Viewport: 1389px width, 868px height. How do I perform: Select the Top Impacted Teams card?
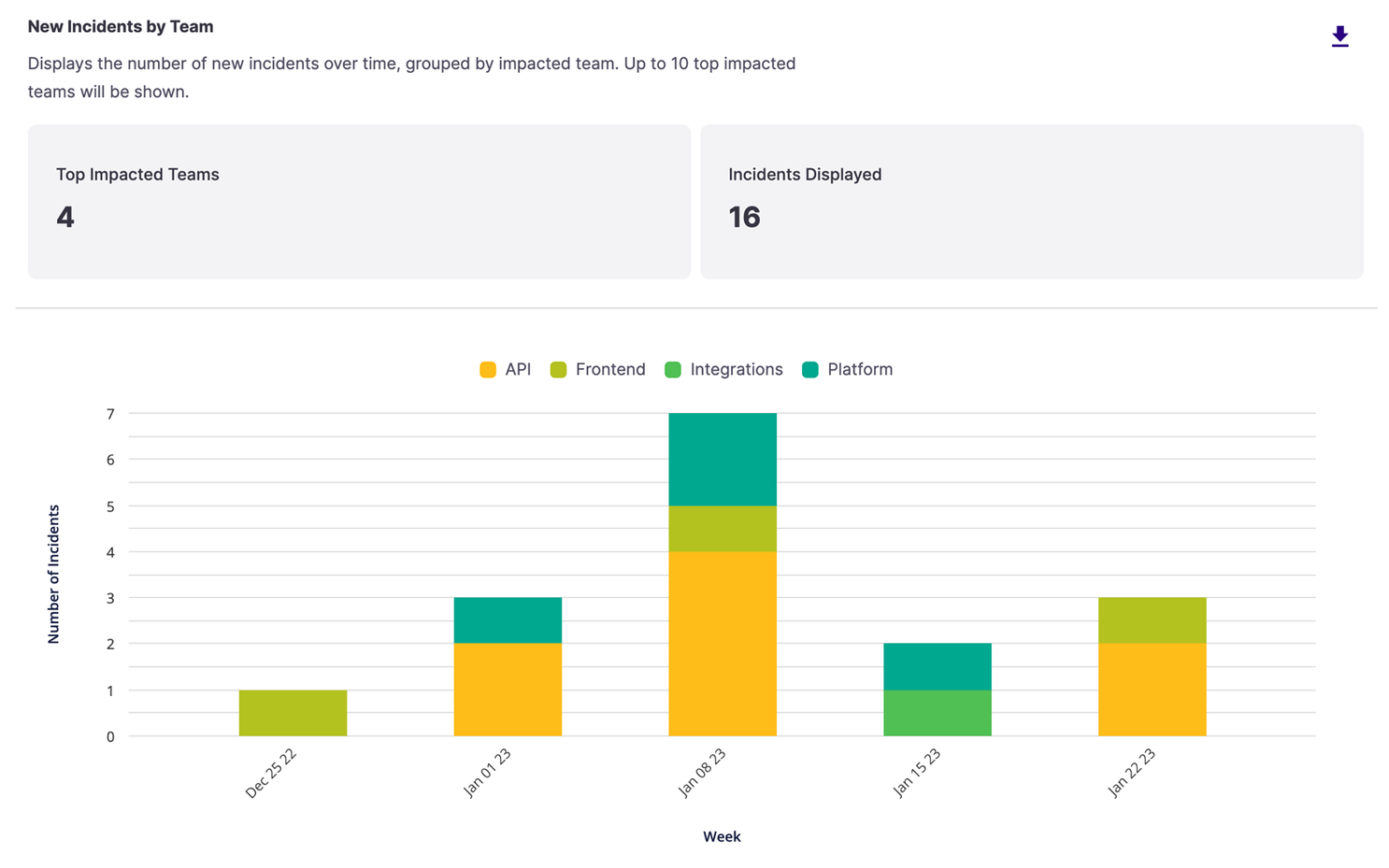[359, 202]
